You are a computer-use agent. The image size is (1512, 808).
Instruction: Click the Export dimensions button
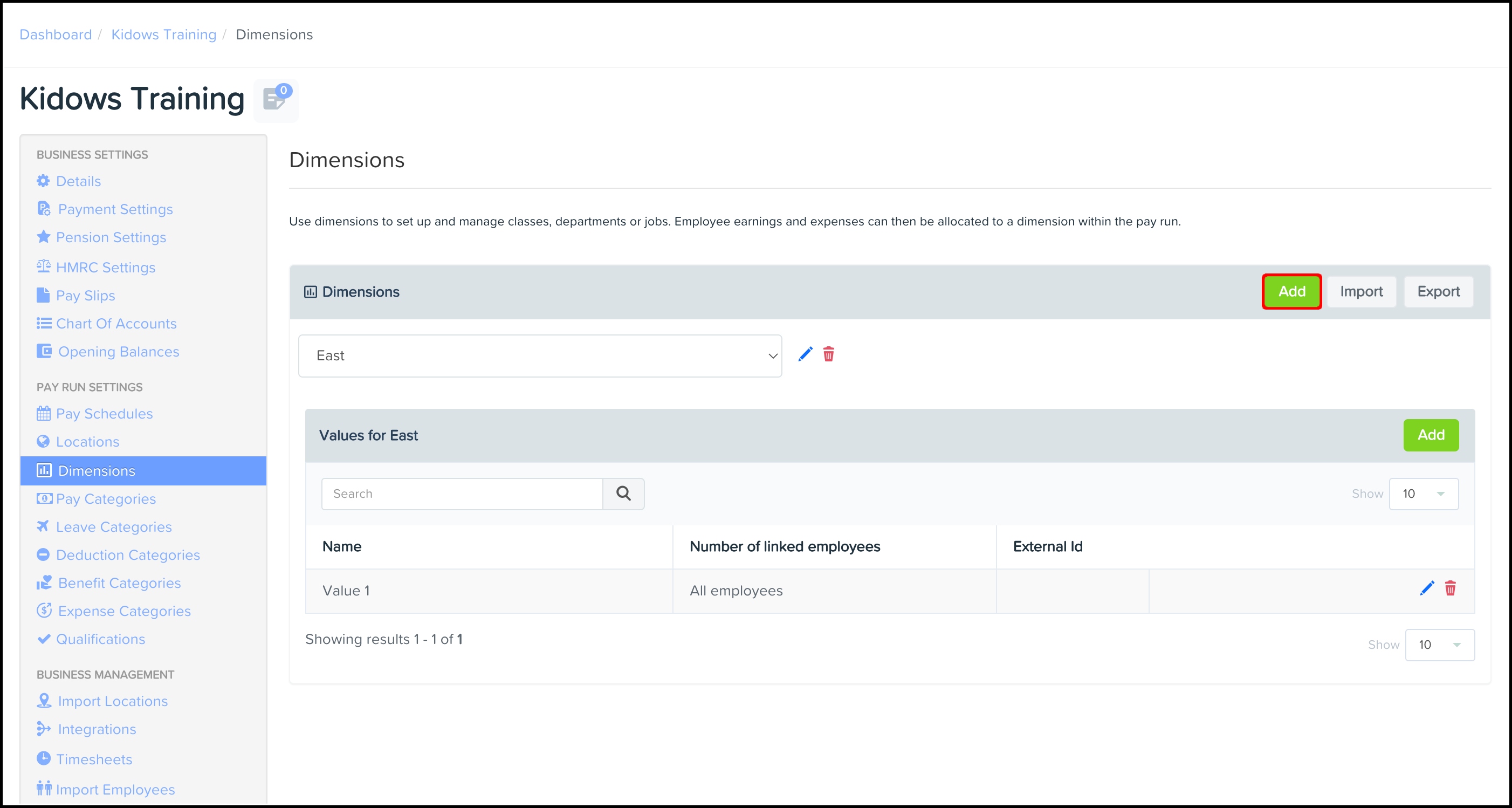tap(1438, 292)
